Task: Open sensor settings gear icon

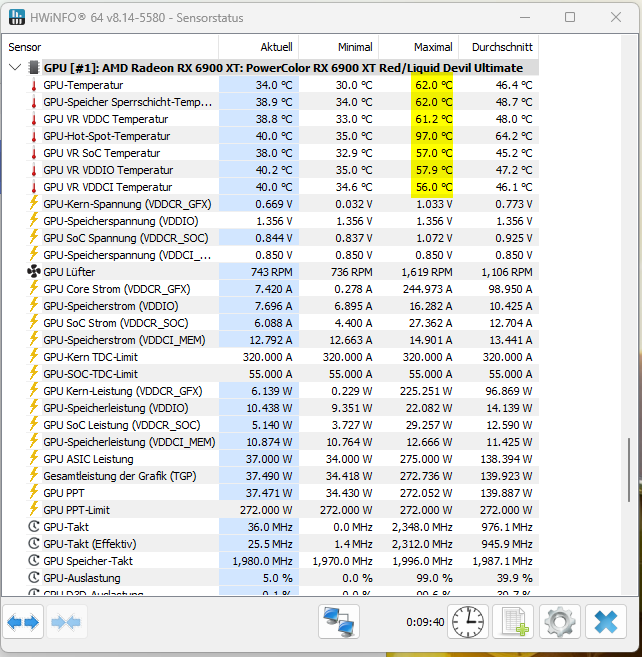Action: (559, 621)
